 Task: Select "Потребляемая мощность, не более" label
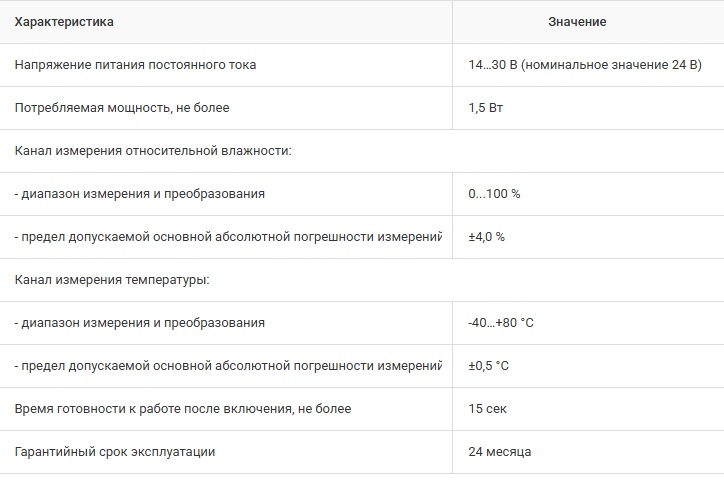pos(115,108)
